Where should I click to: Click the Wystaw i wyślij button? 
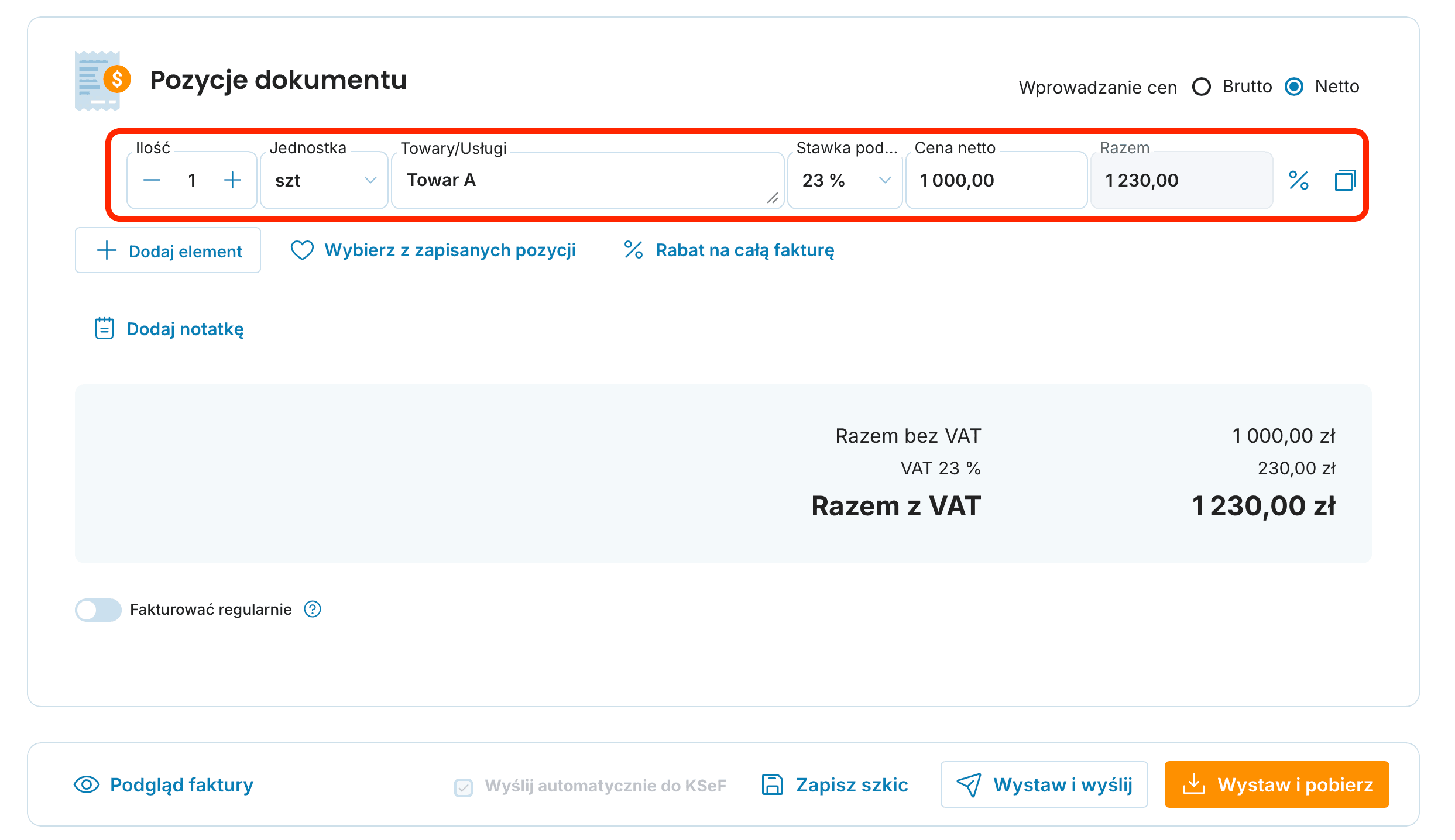[1044, 784]
